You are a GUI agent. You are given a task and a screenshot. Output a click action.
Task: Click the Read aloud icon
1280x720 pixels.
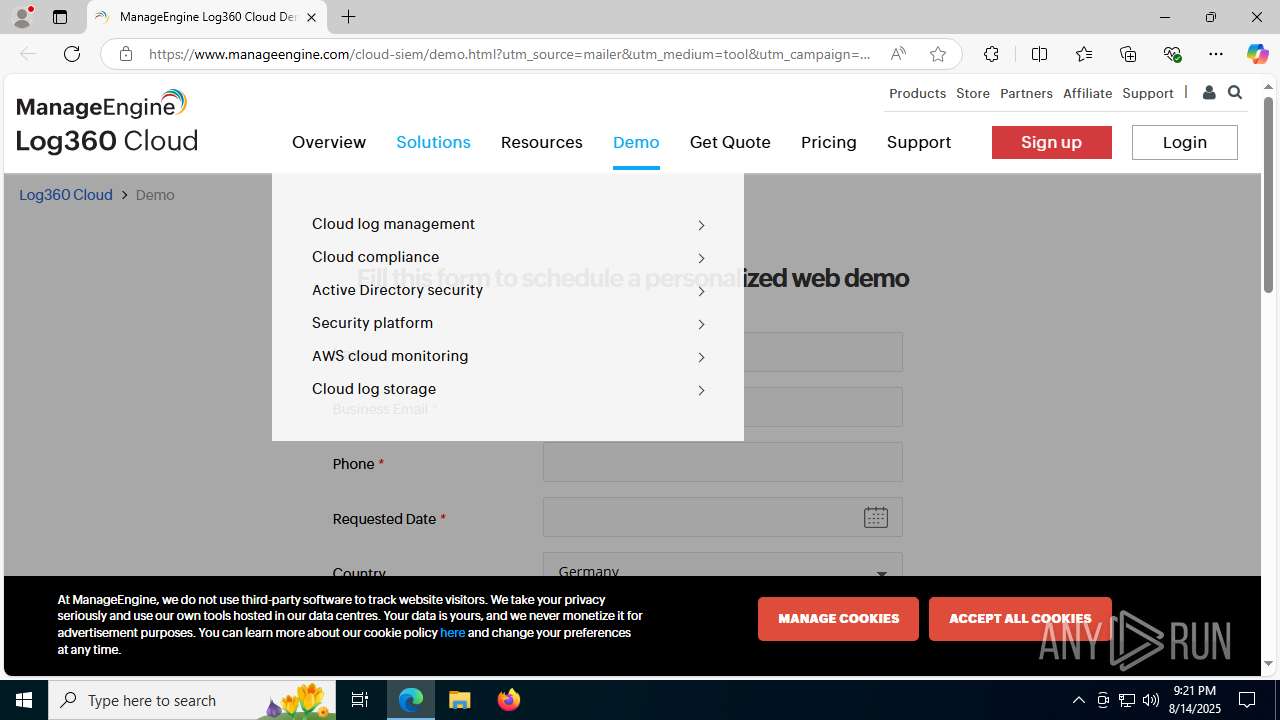coord(898,54)
